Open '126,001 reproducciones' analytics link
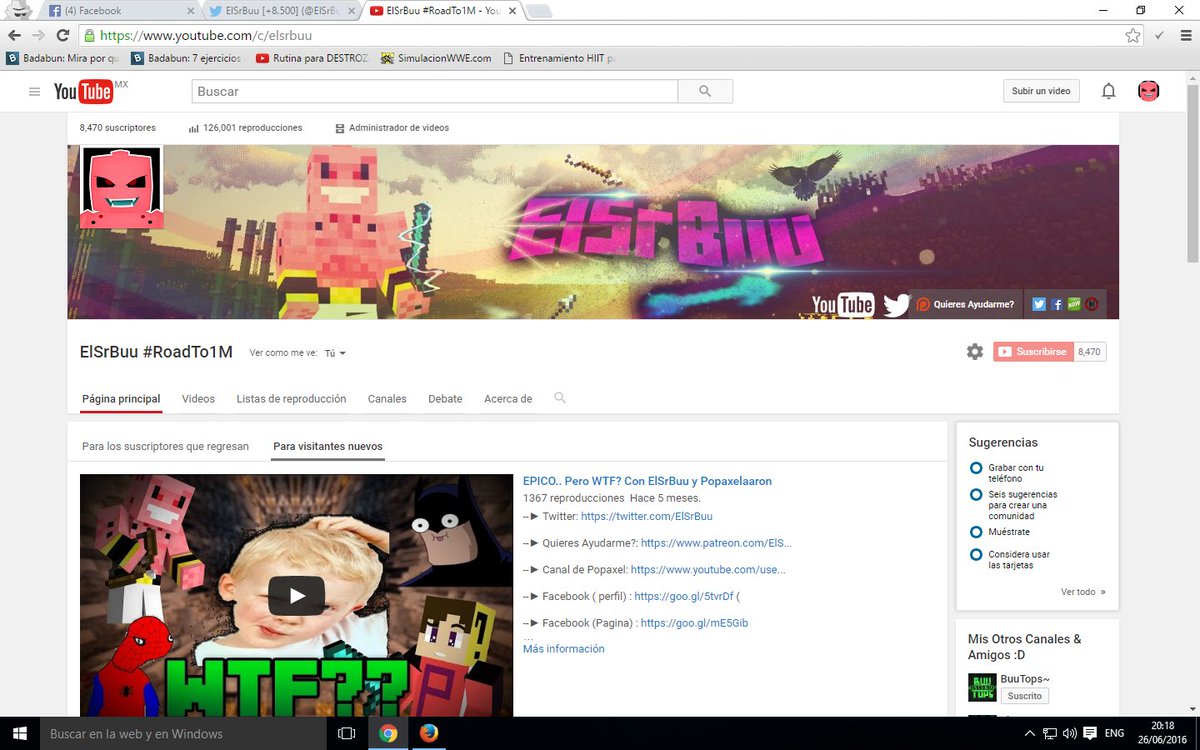The width and height of the screenshot is (1200, 750). coord(245,128)
